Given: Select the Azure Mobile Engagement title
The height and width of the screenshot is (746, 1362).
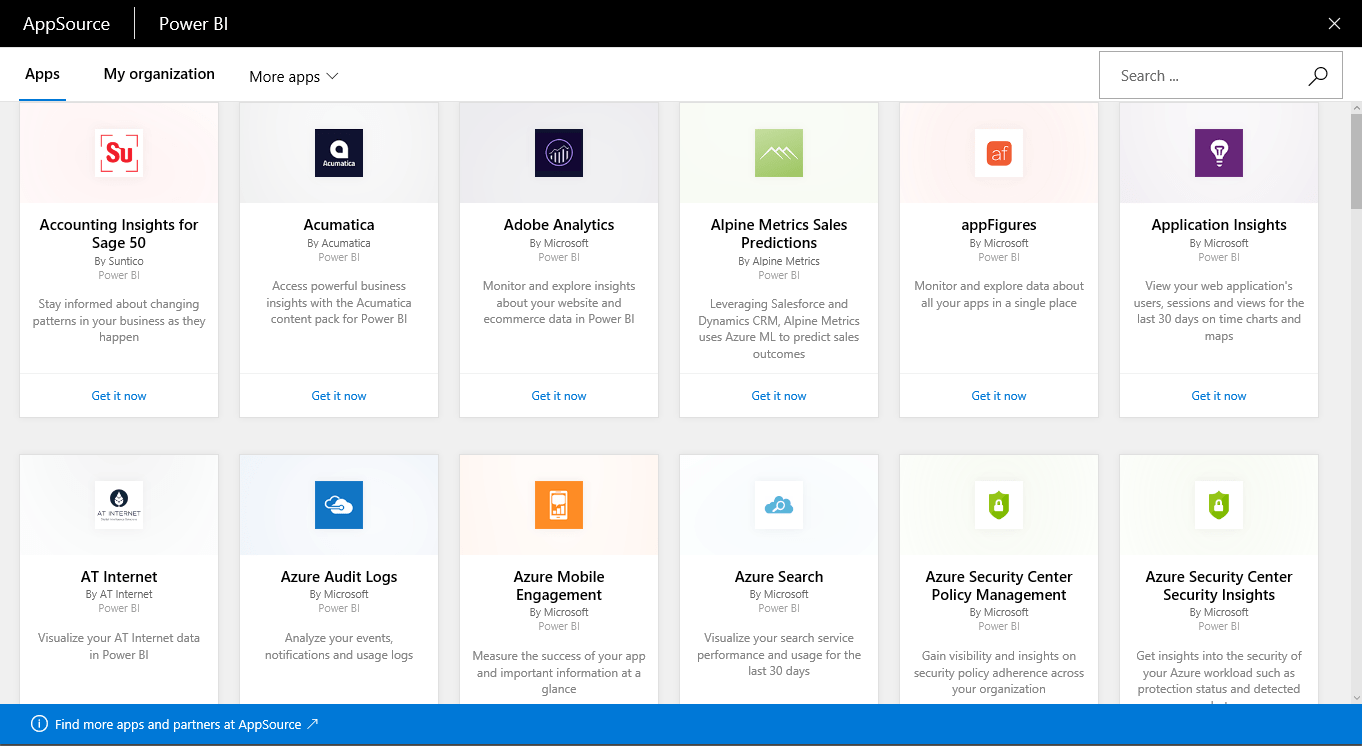Looking at the screenshot, I should pos(559,586).
